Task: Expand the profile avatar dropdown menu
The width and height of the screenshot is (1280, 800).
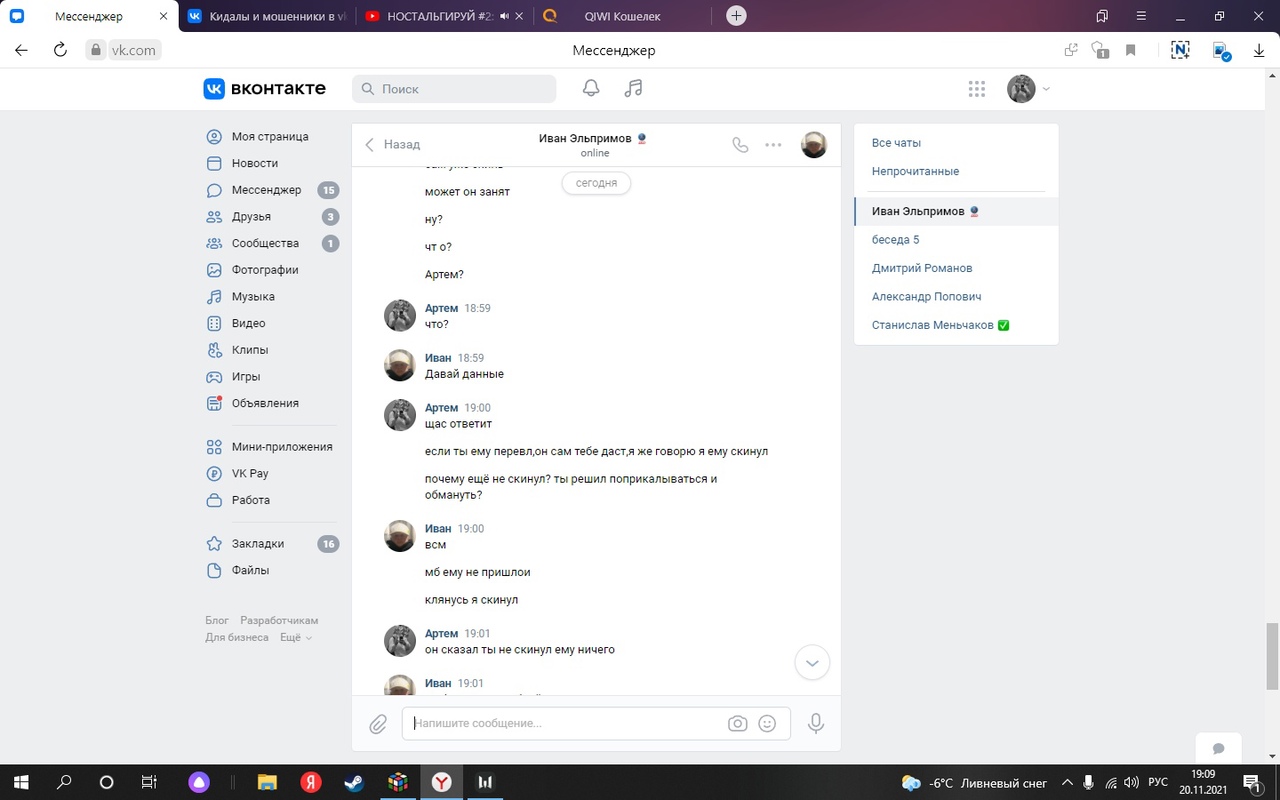Action: (x=1029, y=89)
